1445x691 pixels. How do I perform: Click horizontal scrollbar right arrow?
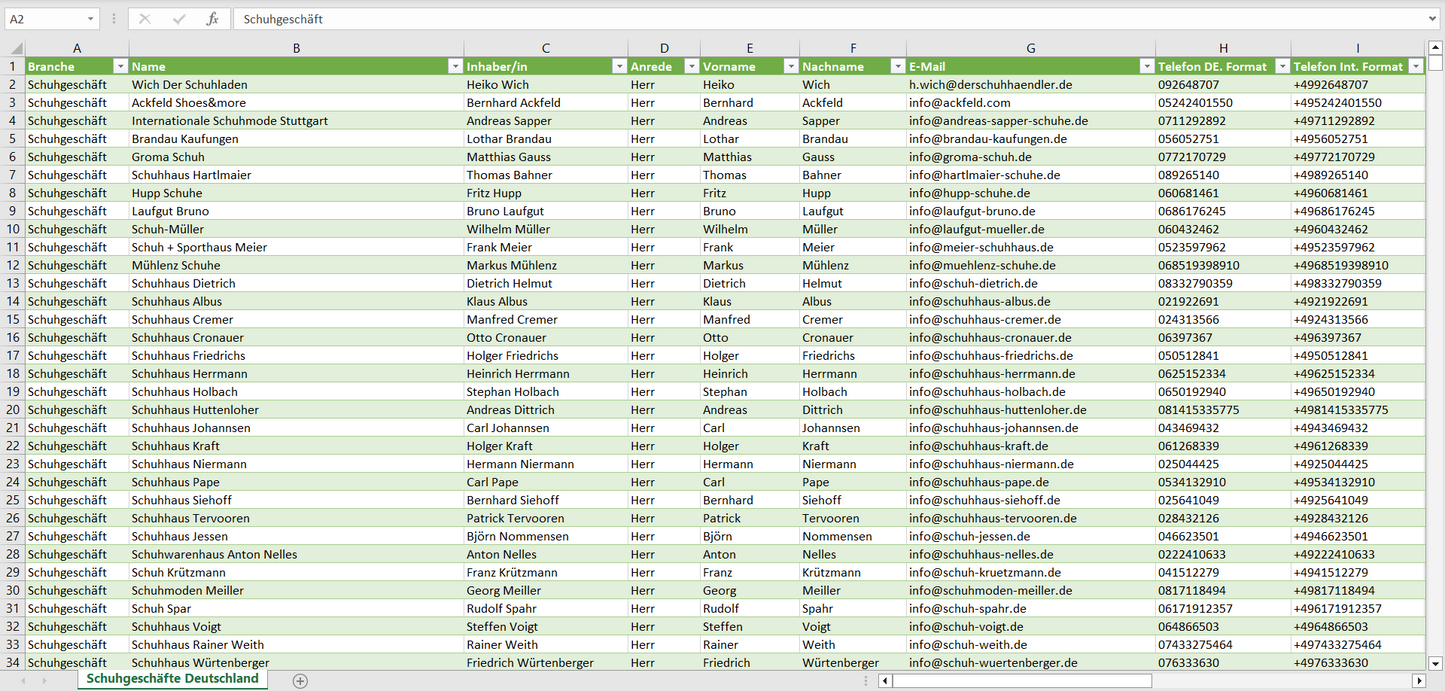pos(1418,680)
